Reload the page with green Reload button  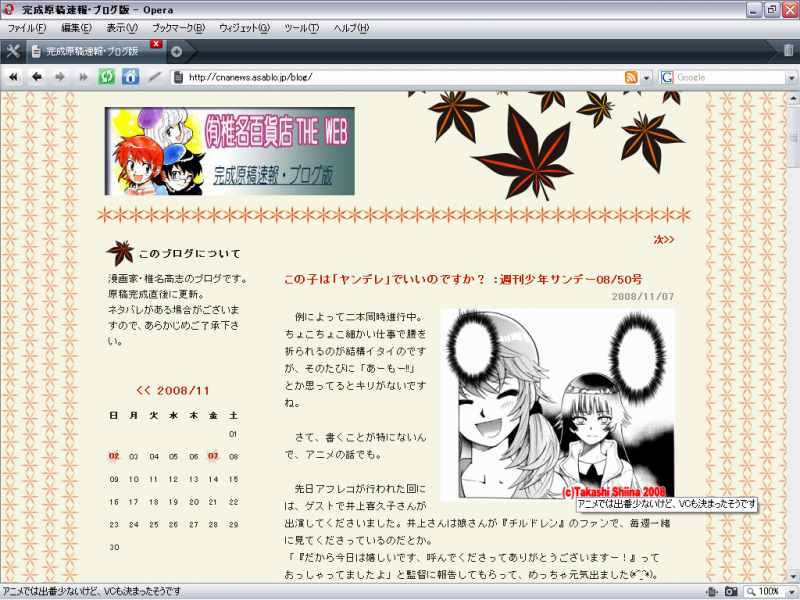click(x=107, y=77)
